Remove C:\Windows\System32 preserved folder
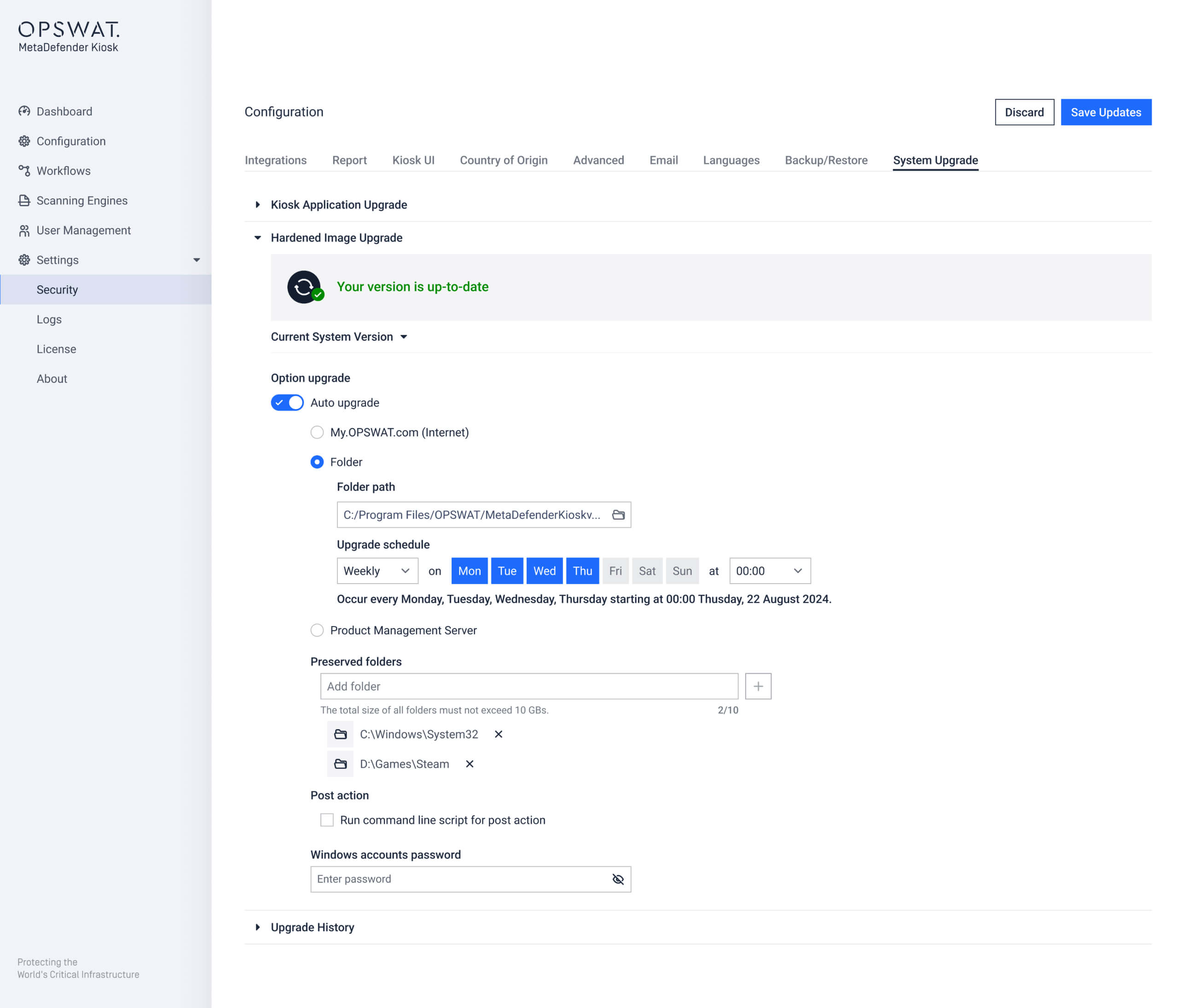Viewport: 1182px width, 1008px height. [498, 734]
